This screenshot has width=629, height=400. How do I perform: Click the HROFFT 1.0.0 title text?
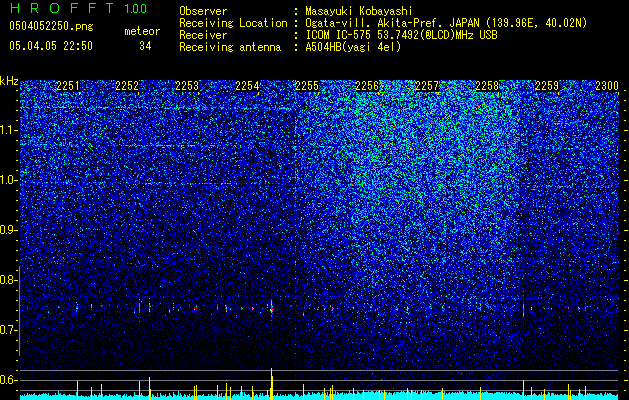coord(78,8)
